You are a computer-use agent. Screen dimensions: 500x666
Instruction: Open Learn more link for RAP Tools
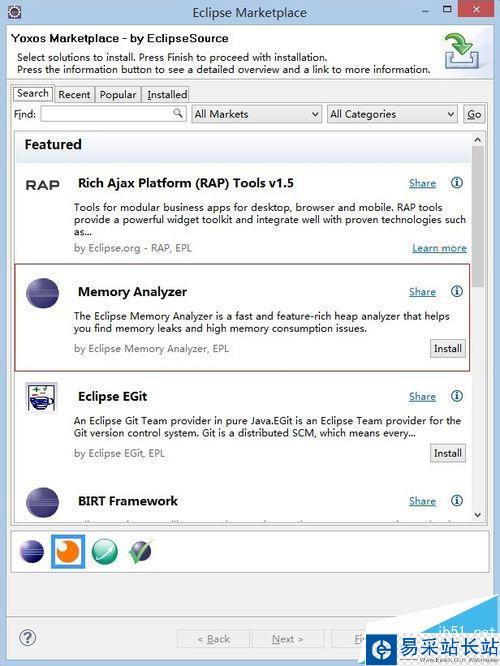pos(439,248)
